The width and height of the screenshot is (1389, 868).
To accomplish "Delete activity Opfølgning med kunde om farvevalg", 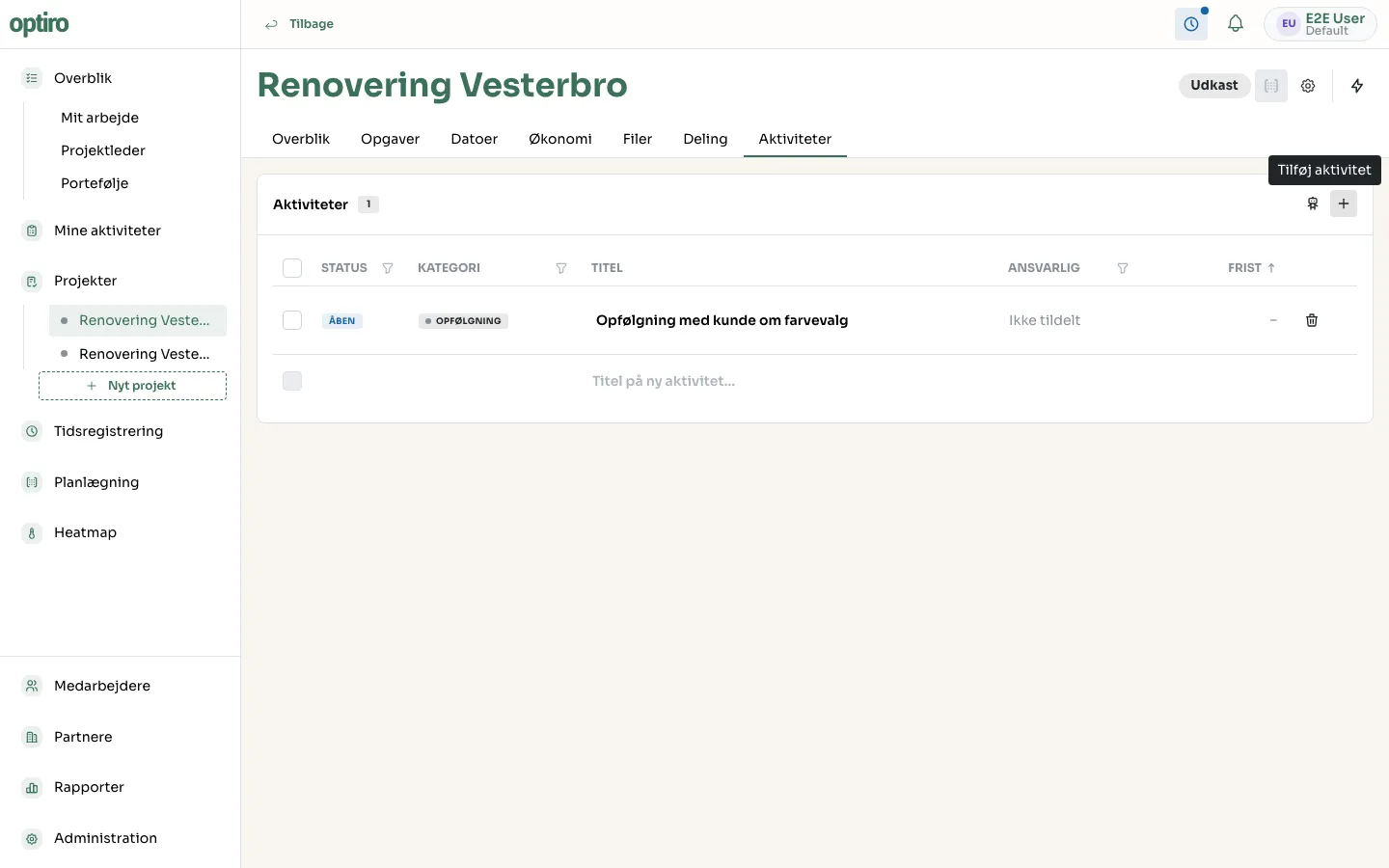I will pos(1312,320).
